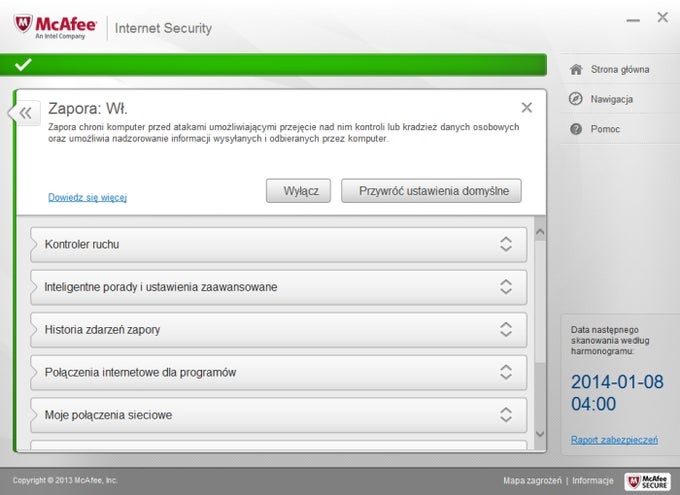This screenshot has width=680, height=495.
Task: Open the Raport zabezpieczeń link
Action: point(614,440)
